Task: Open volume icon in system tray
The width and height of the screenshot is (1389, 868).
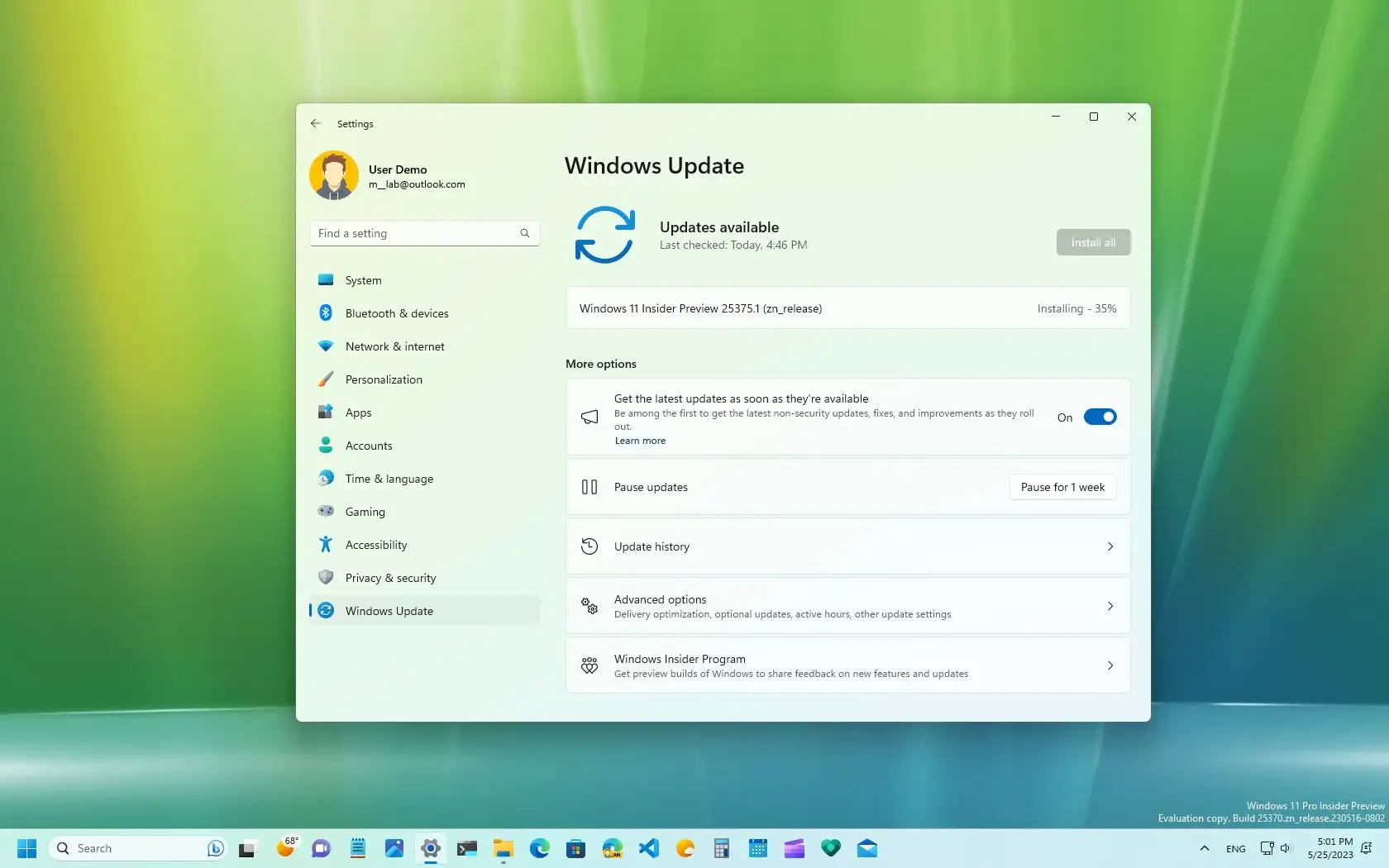Action: pos(1286,848)
